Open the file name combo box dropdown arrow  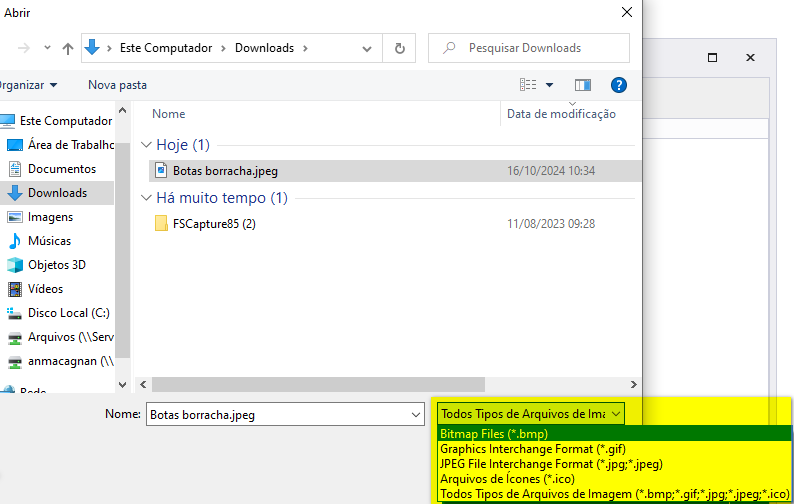click(x=416, y=415)
